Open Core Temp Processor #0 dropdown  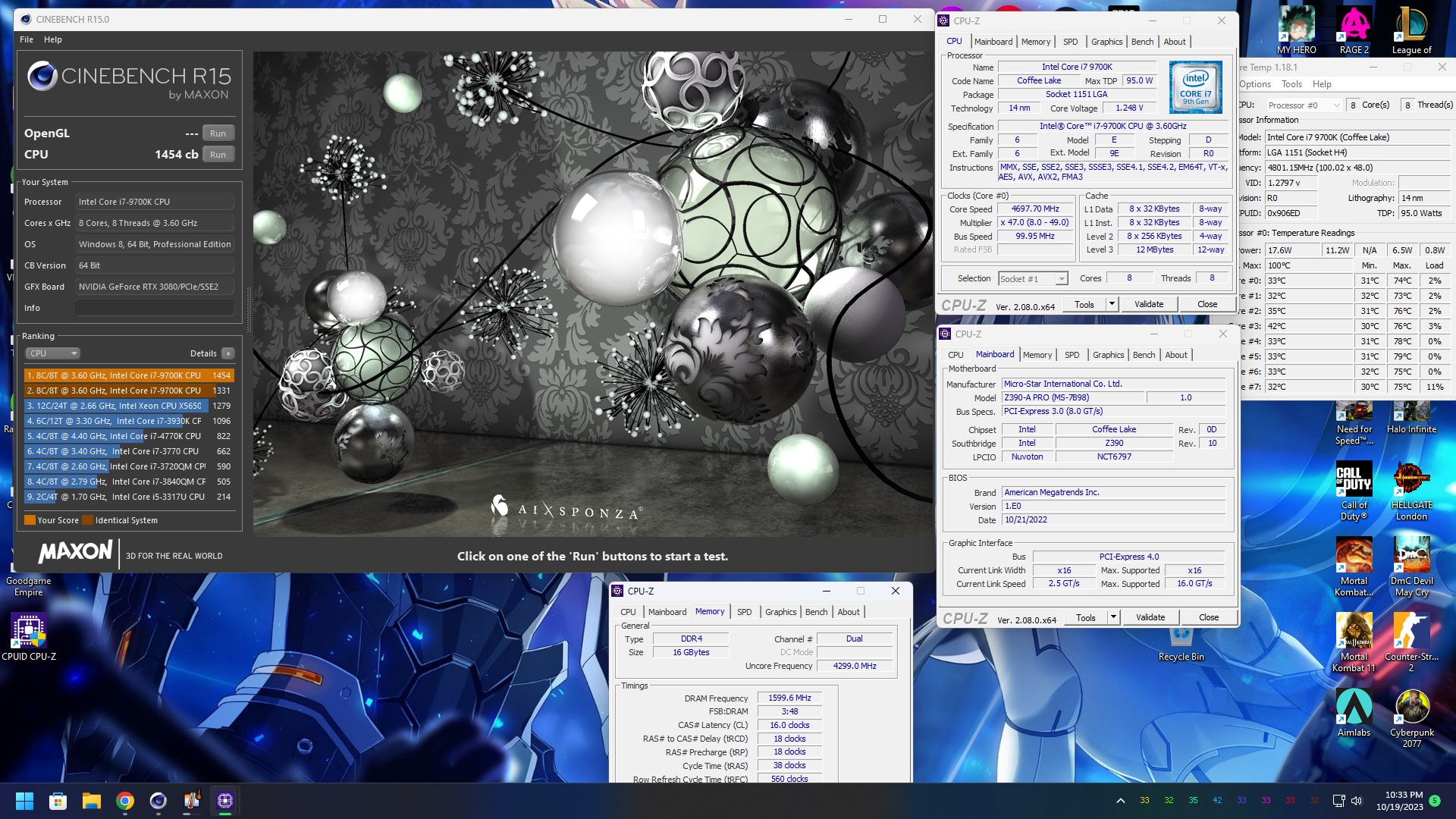click(x=1304, y=105)
